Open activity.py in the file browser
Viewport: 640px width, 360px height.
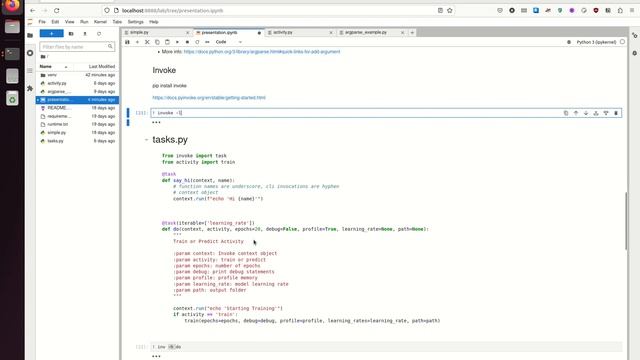(x=77, y=83)
